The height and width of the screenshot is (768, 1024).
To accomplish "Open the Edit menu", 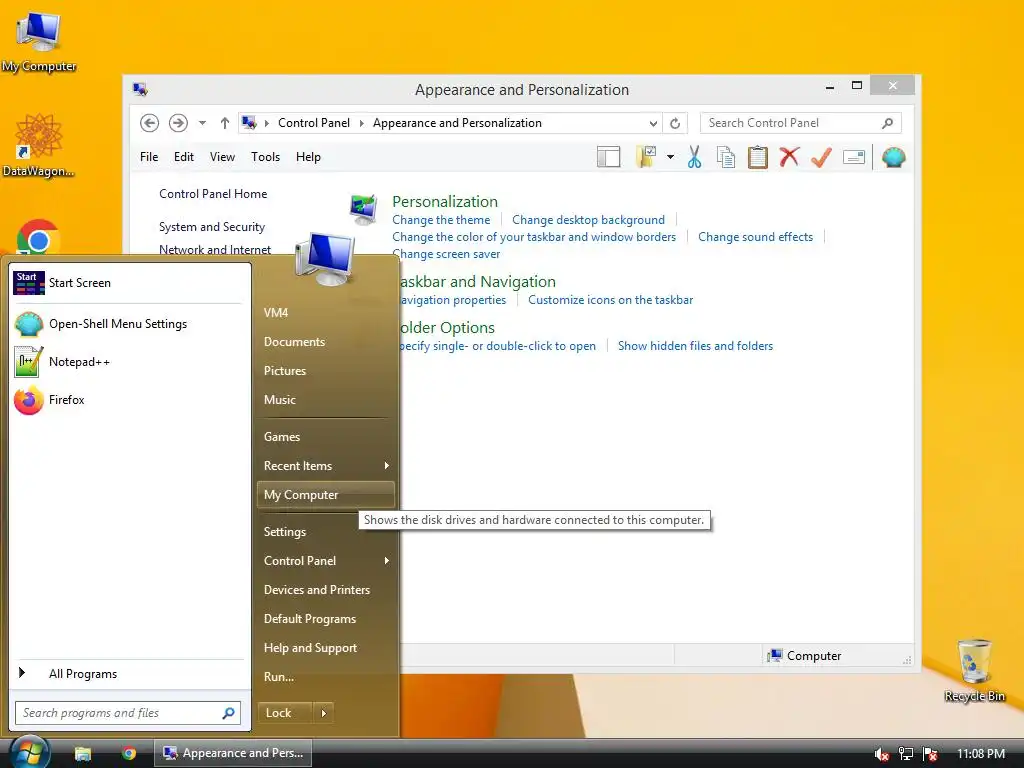I will [x=184, y=157].
